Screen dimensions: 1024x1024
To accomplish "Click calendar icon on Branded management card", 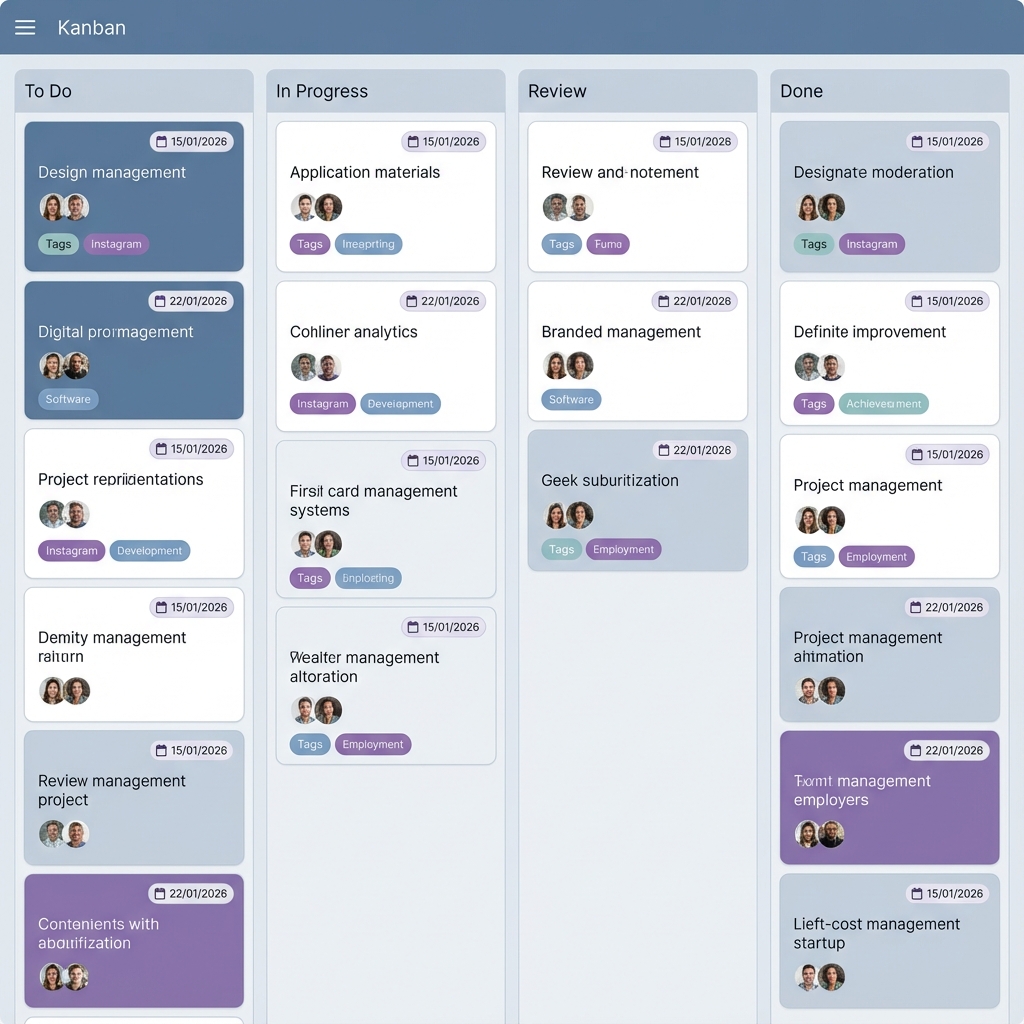I will click(664, 301).
